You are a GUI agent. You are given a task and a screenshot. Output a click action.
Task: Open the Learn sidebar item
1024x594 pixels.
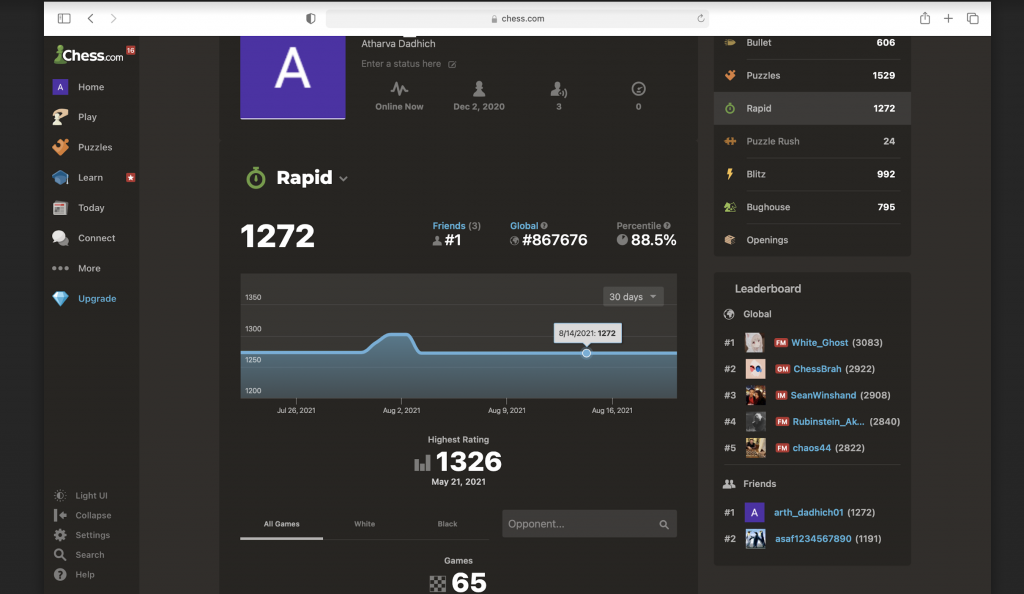point(90,178)
